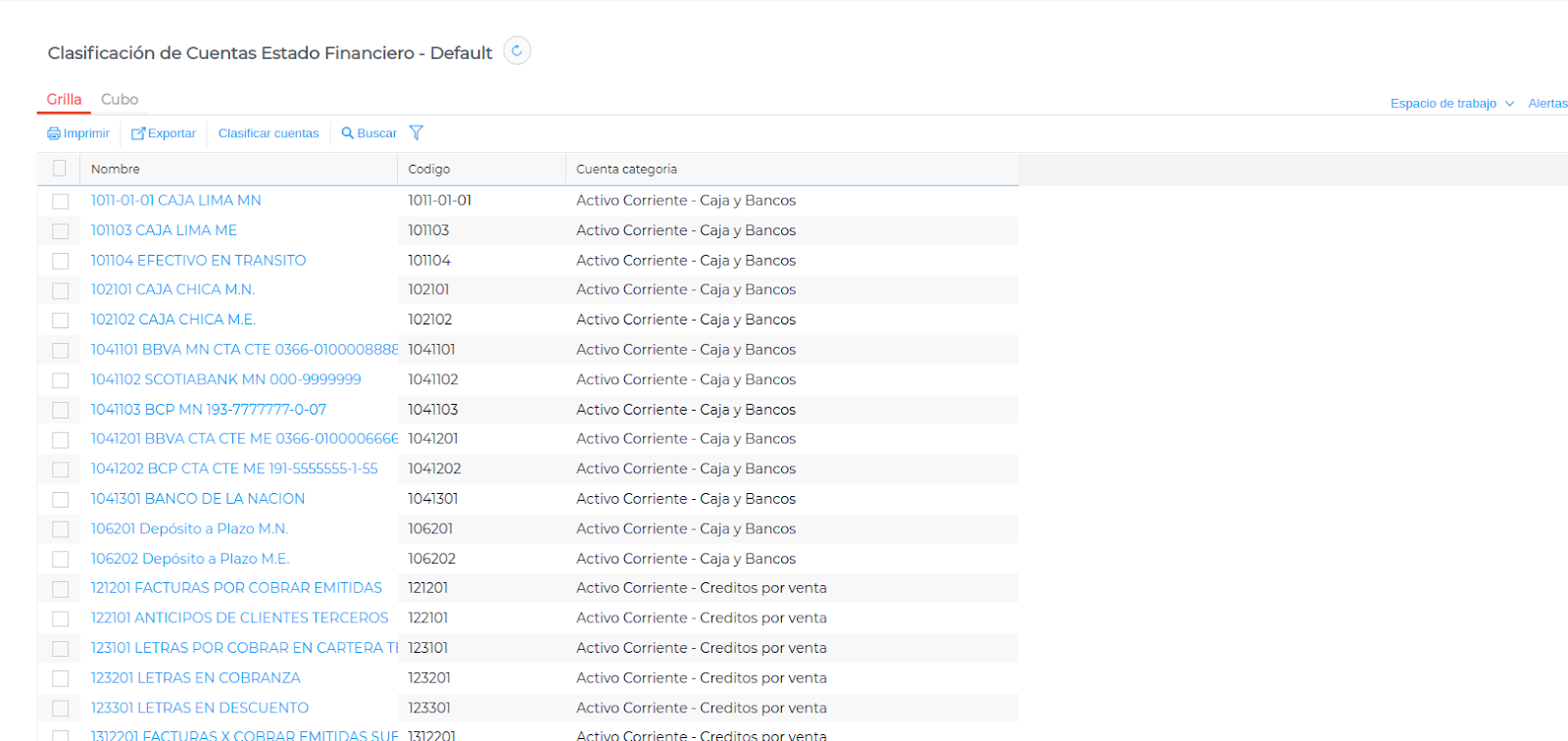The height and width of the screenshot is (741, 1568).
Task: Check the box for 1011-01-01 CAJA LIMA MN
Action: pos(61,201)
